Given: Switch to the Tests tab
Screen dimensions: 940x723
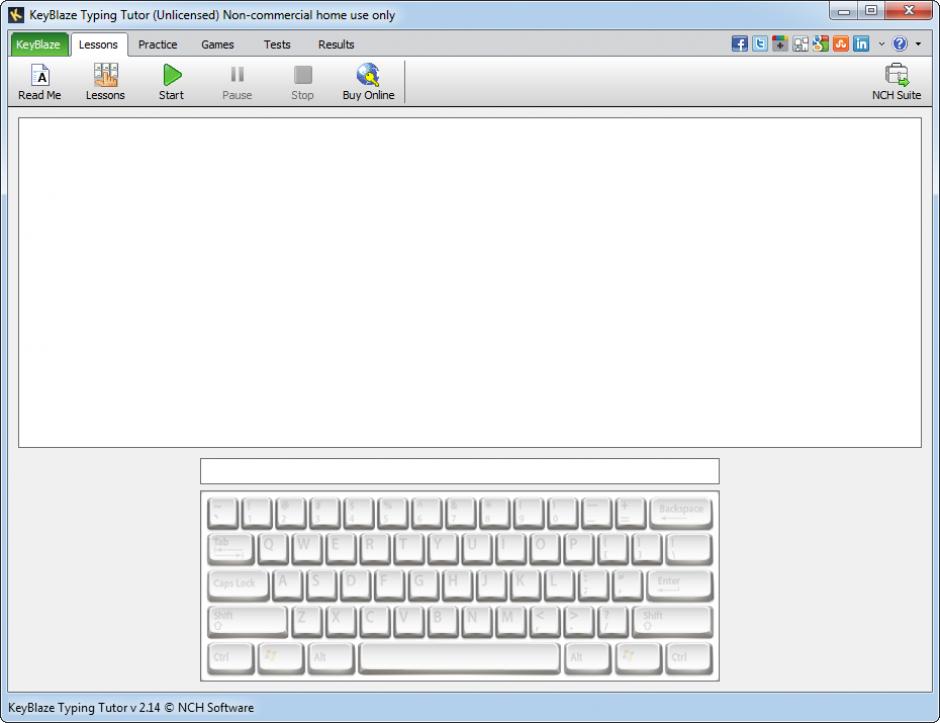Looking at the screenshot, I should [277, 44].
